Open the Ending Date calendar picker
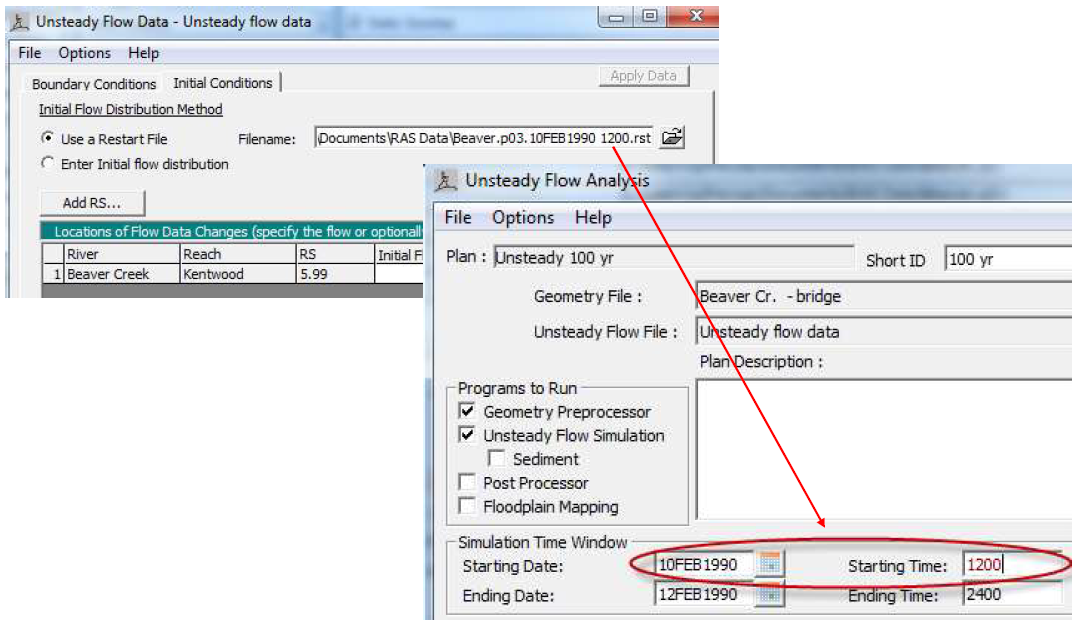Image resolution: width=1076 pixels, height=620 pixels. 769,595
